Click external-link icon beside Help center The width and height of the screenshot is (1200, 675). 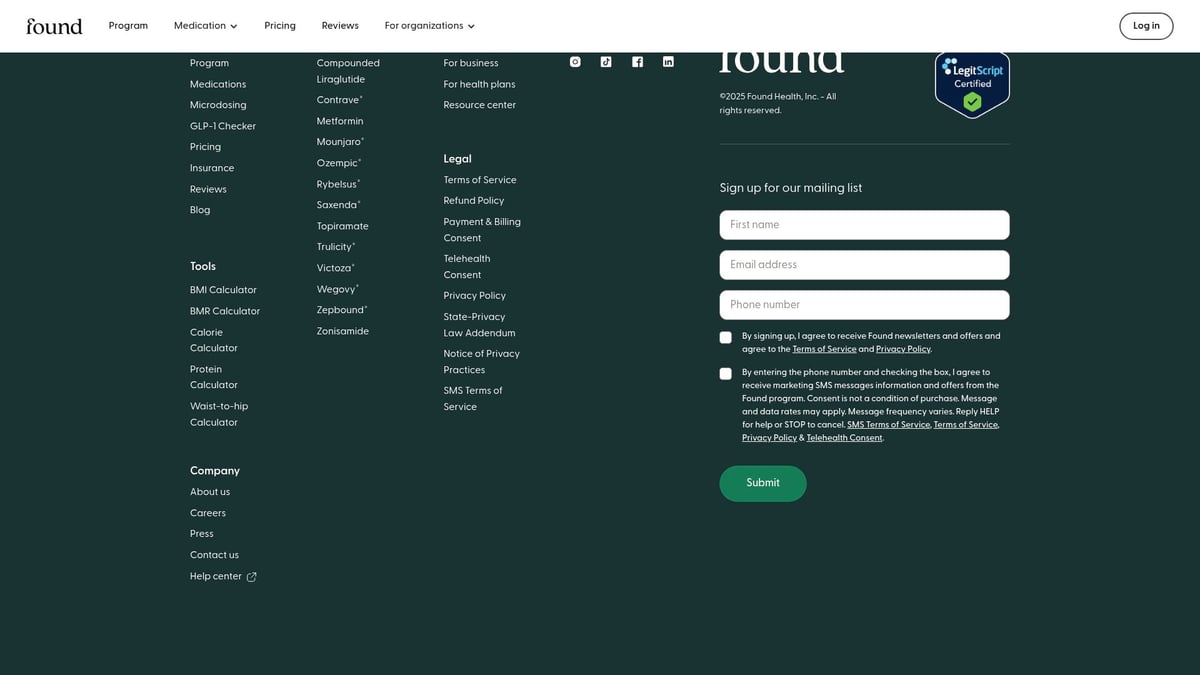pyautogui.click(x=252, y=577)
